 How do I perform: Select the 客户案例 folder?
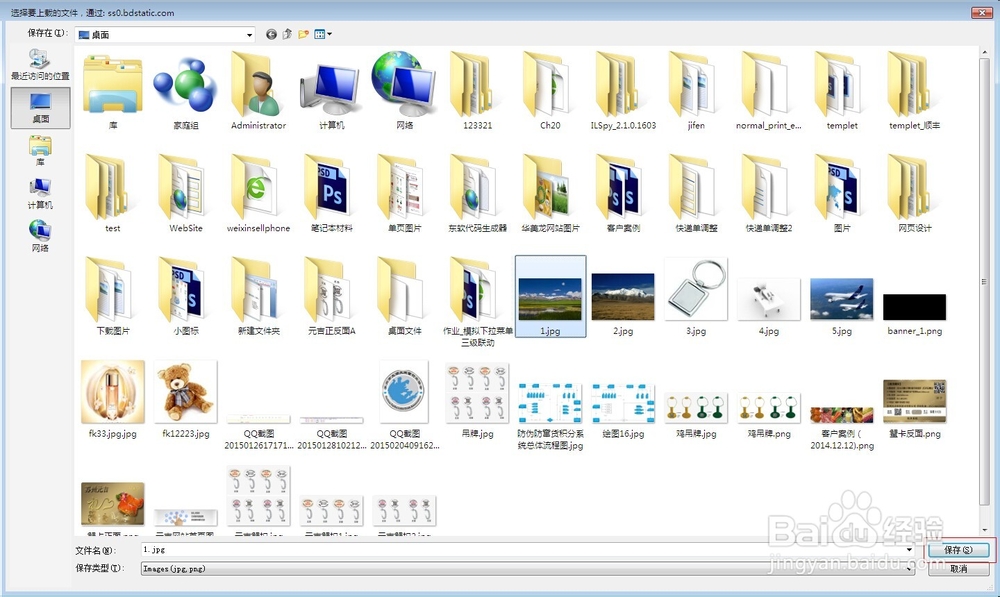(x=623, y=195)
